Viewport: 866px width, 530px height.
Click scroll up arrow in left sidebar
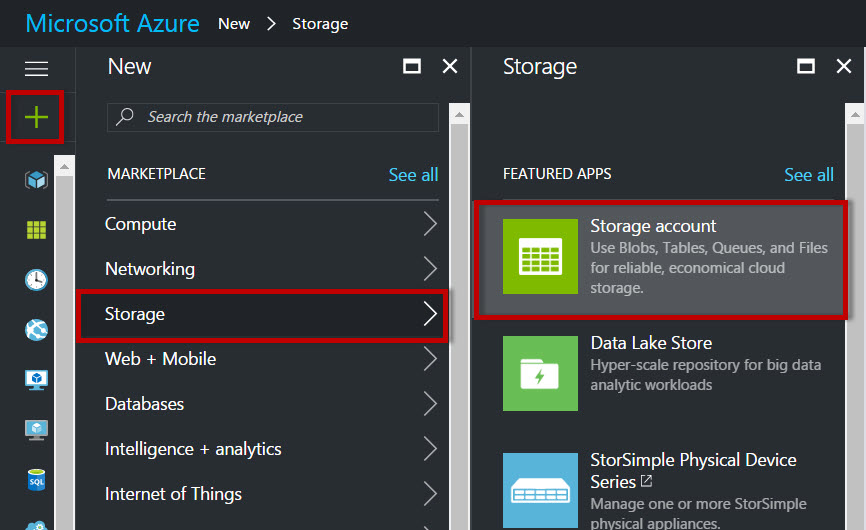64,166
